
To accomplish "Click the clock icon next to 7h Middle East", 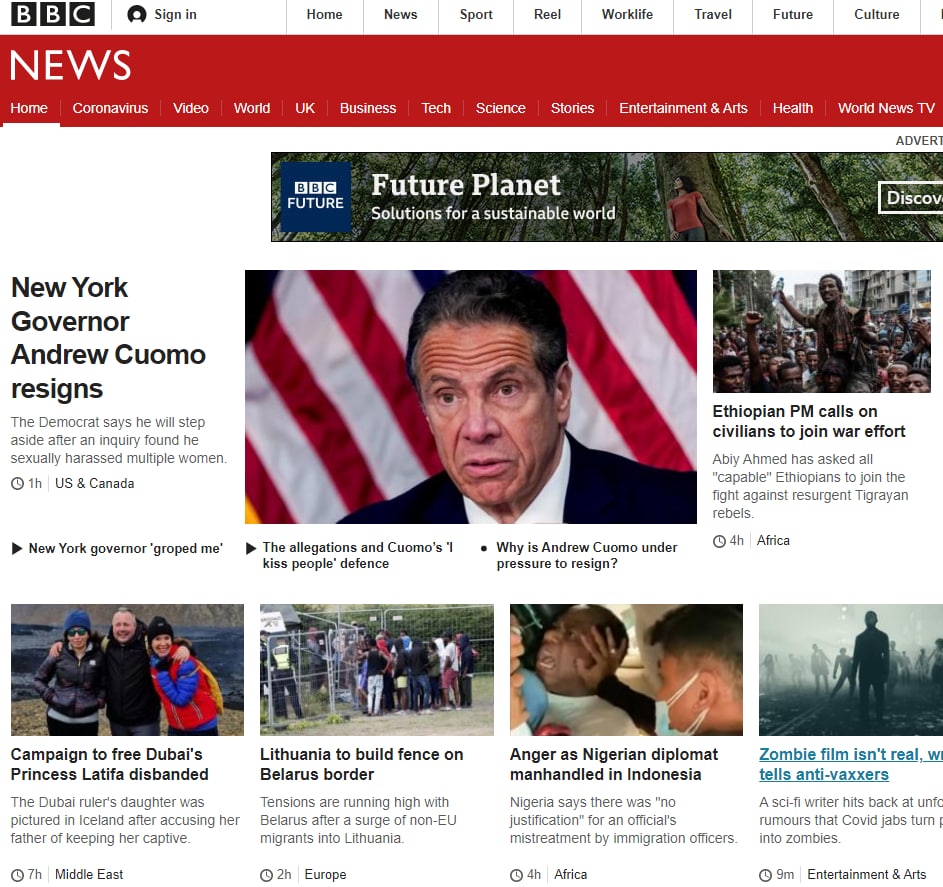I will click(x=17, y=875).
